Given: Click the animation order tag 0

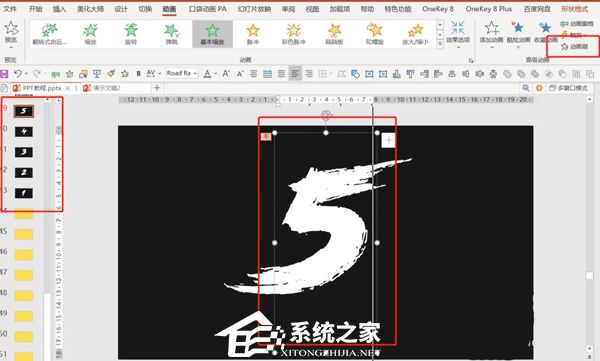Looking at the screenshot, I should pyautogui.click(x=266, y=136).
